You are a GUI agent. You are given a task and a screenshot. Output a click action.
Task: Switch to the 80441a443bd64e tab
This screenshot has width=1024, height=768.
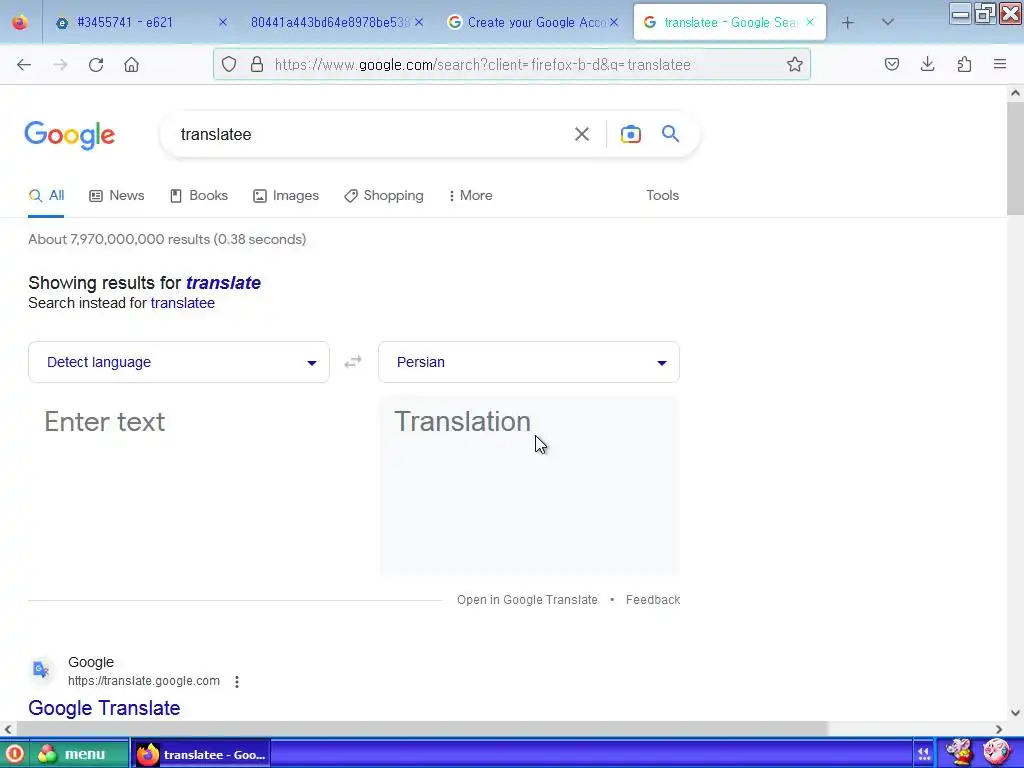click(330, 22)
